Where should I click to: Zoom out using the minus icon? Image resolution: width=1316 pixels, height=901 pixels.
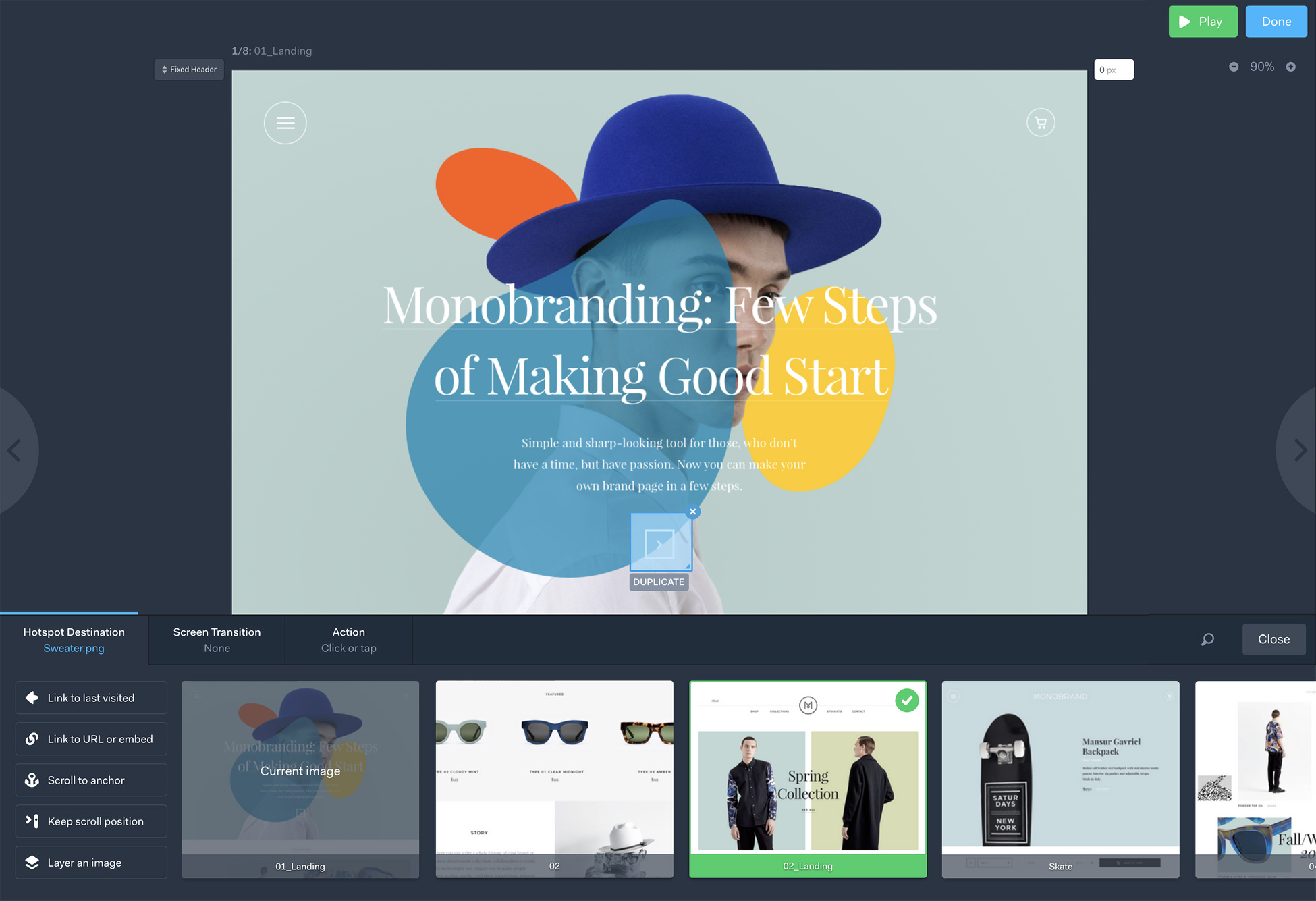(1234, 67)
